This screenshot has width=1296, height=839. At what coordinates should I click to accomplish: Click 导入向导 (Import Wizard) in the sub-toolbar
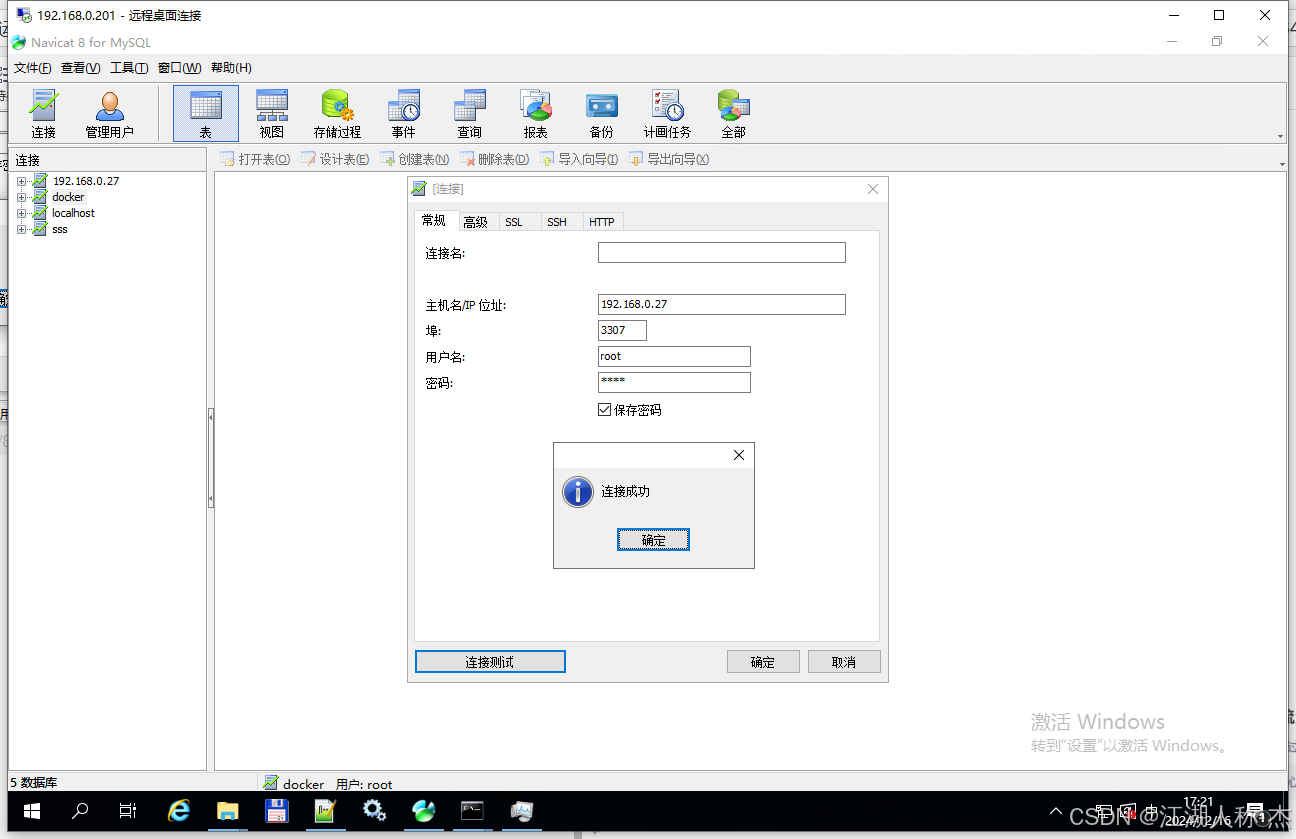(x=579, y=159)
